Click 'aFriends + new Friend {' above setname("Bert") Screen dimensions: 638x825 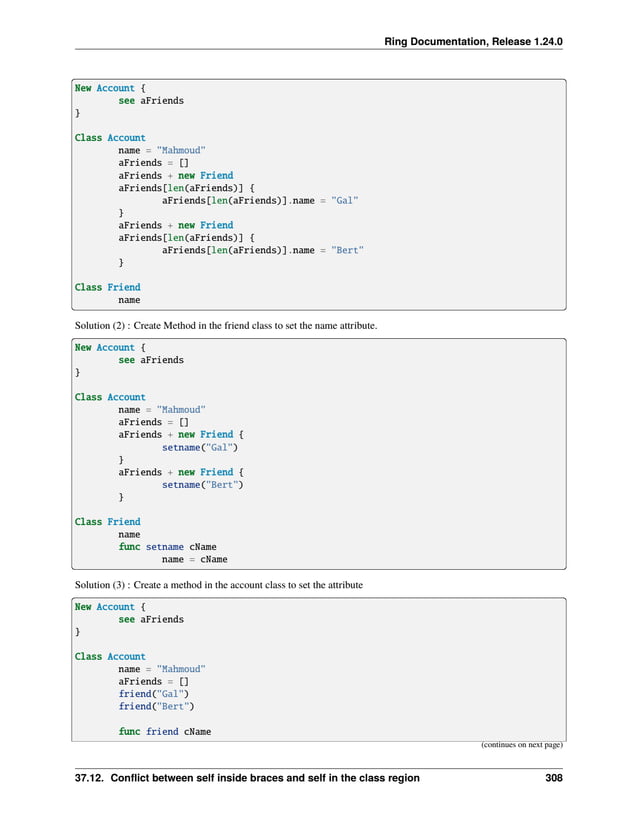[181, 472]
